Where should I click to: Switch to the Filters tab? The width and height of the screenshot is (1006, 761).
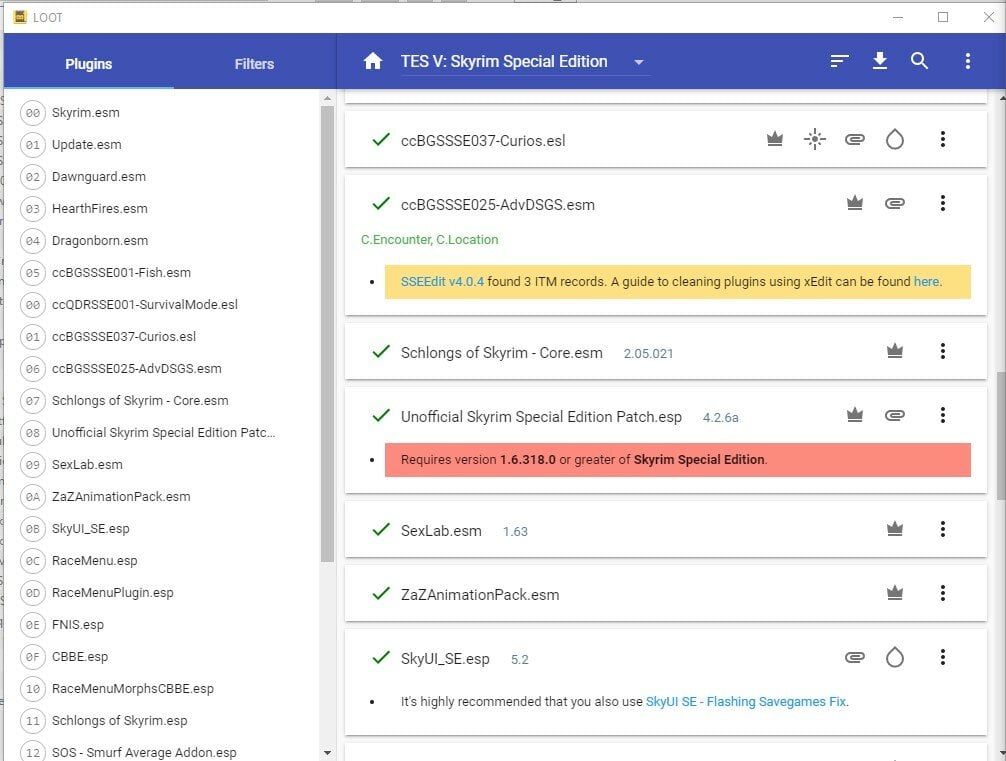click(254, 64)
